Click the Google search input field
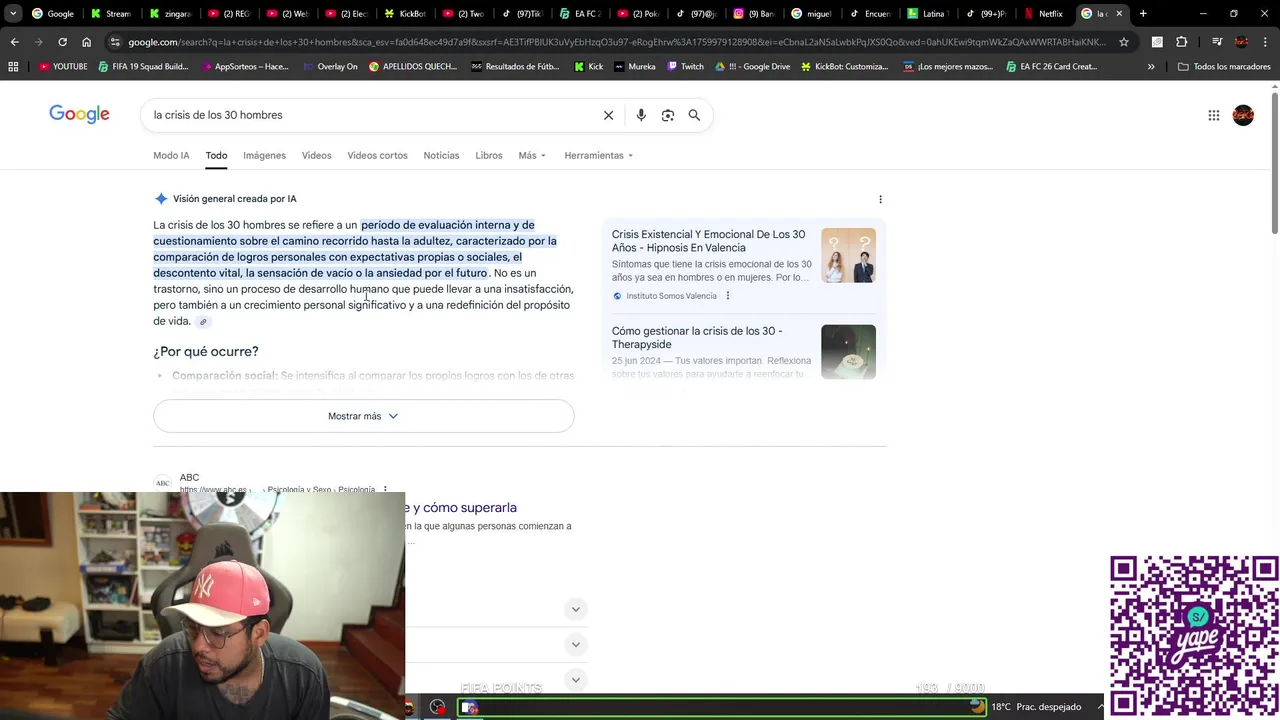The image size is (1280, 720). pyautogui.click(x=370, y=115)
